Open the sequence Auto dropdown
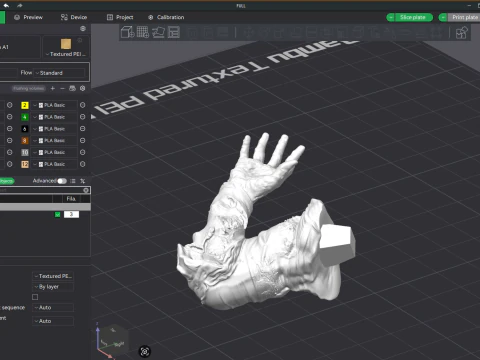480x360 pixels. (53, 308)
